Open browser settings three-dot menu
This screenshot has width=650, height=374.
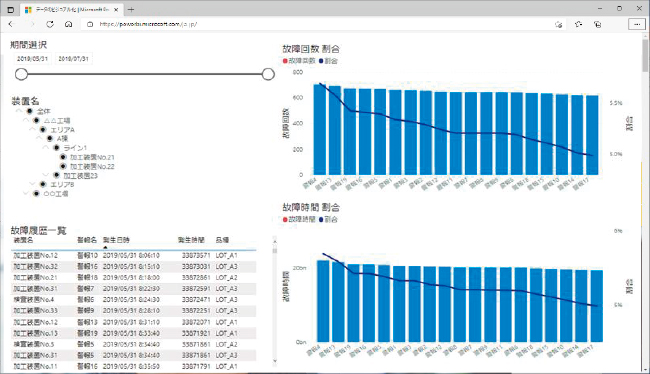pos(637,24)
